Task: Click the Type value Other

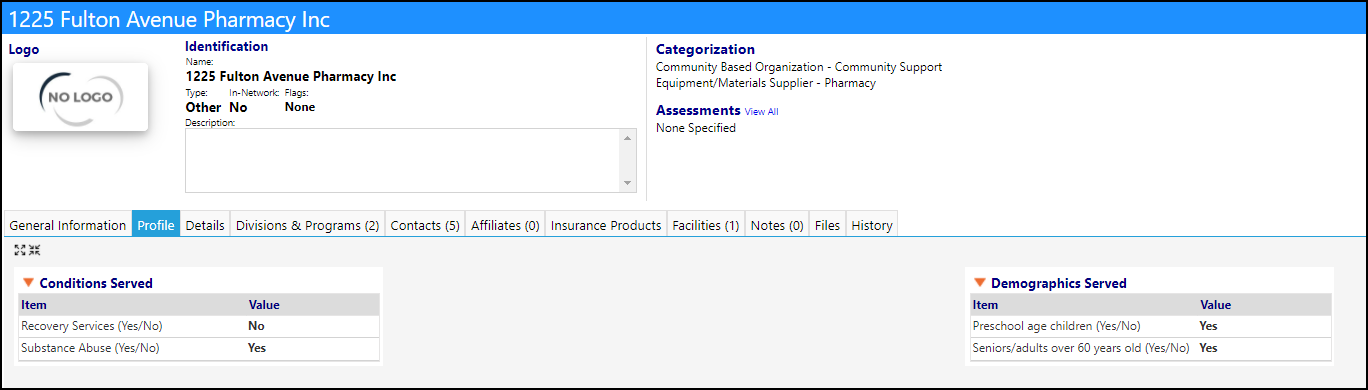Action: tap(204, 107)
